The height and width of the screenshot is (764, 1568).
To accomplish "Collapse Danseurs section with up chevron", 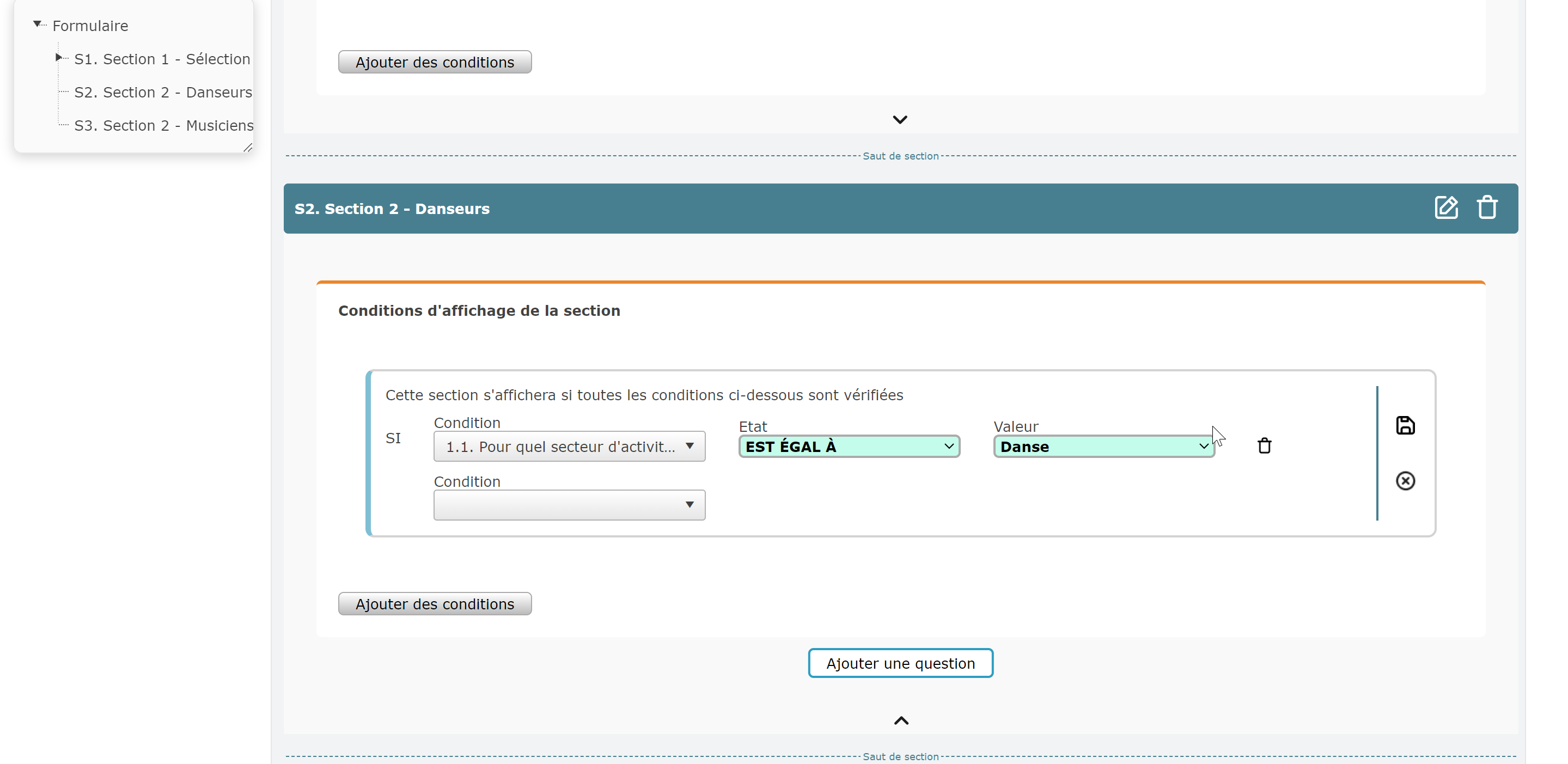I will click(x=901, y=721).
